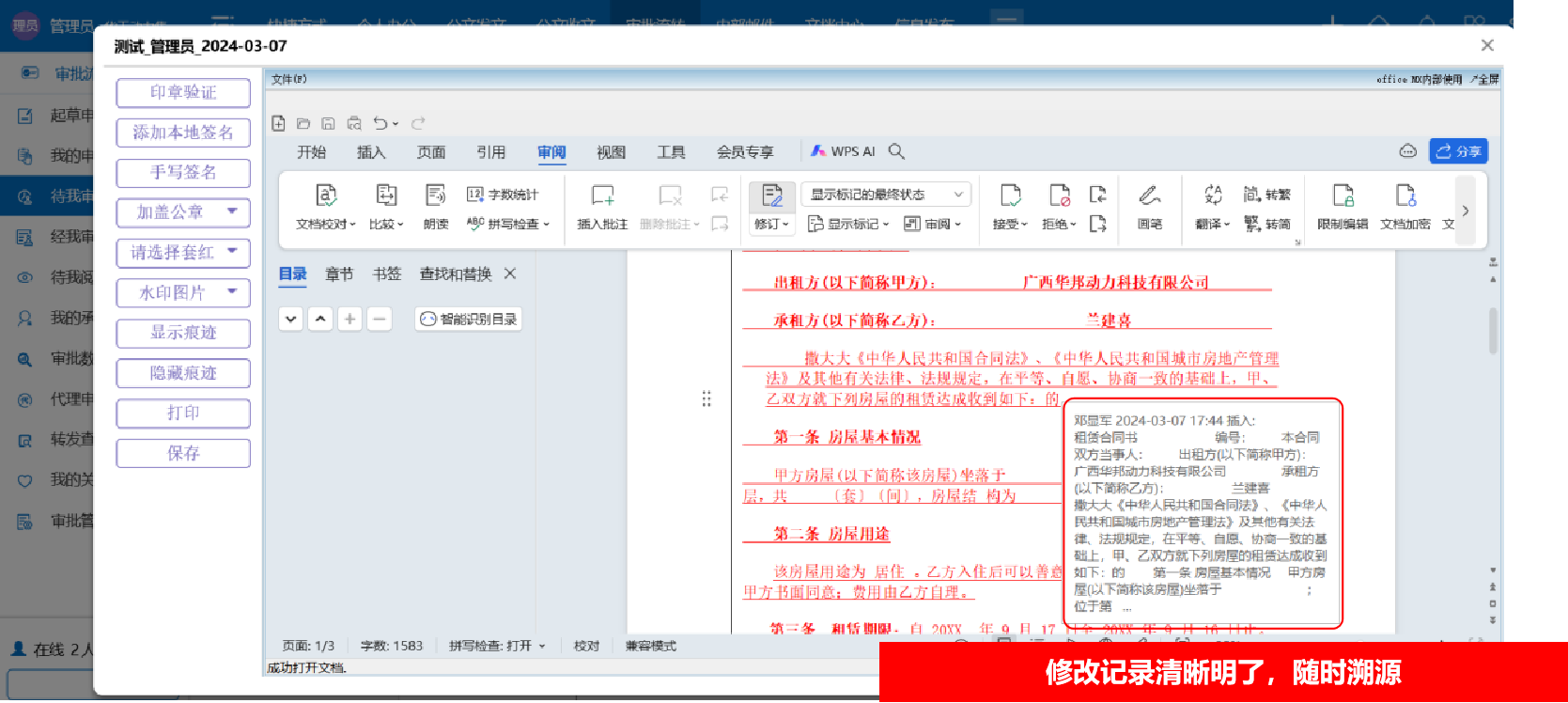Click the open folder icon in quick toolbar
This screenshot has height=703, width=1568.
coord(303,123)
